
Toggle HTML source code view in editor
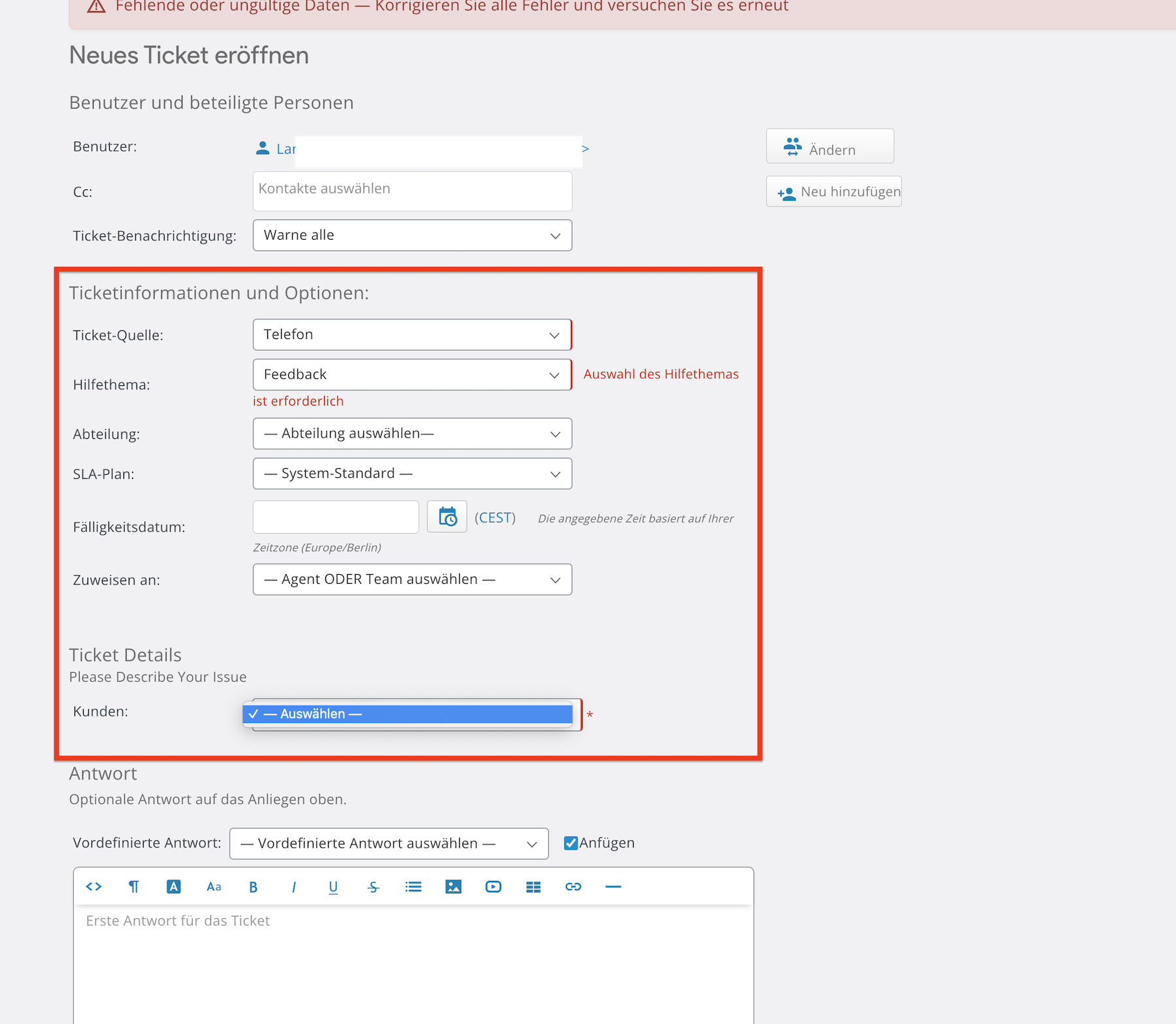94,886
